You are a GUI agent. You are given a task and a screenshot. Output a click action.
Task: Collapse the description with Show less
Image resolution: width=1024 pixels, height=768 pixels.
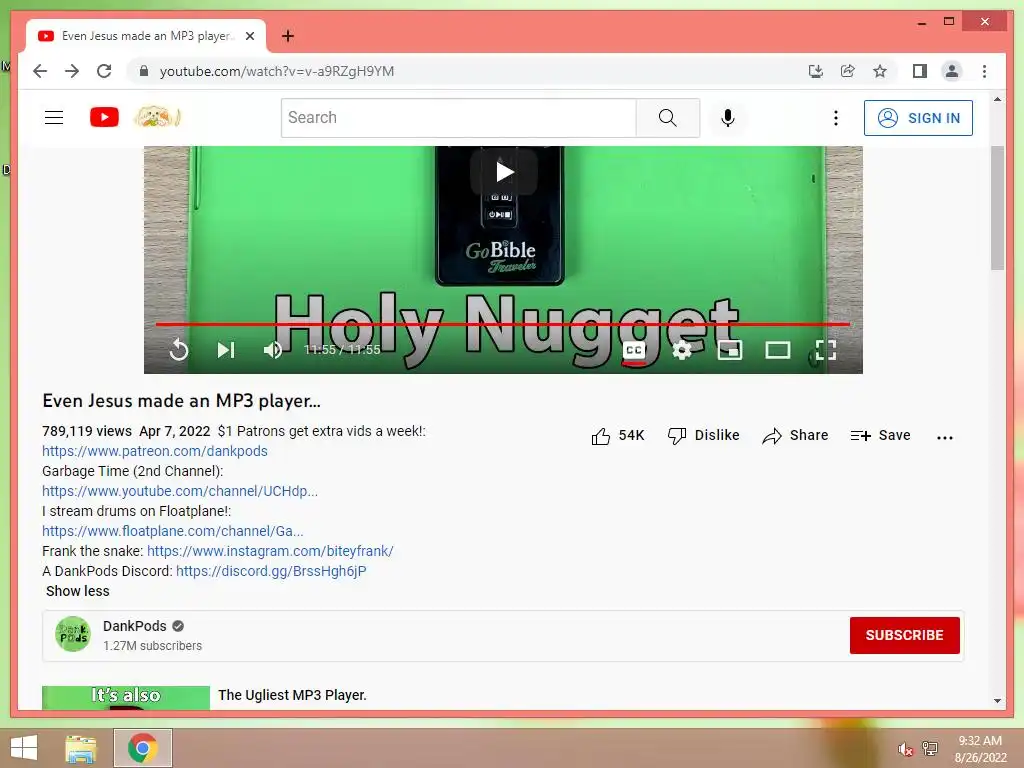point(78,591)
